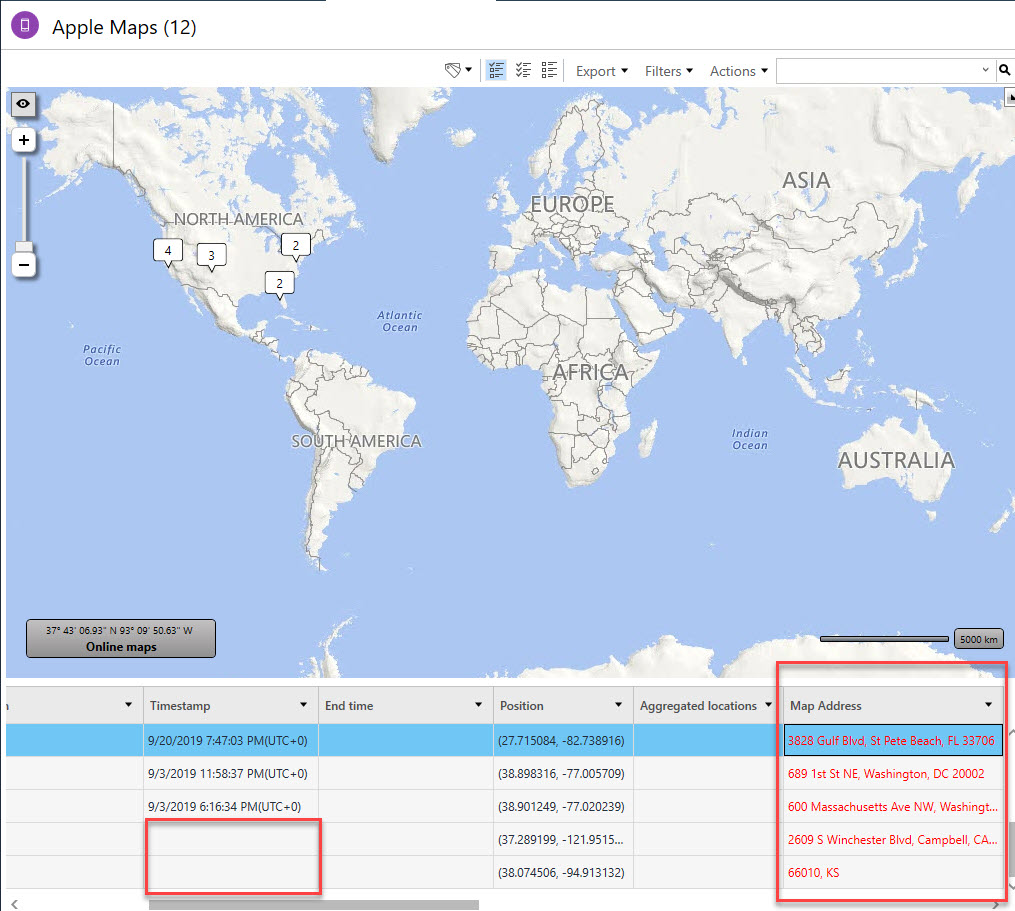This screenshot has width=1015, height=911.
Task: Select timestamp 9/3/2019 11:58:37 PM(UTC+0)
Action: [x=228, y=774]
